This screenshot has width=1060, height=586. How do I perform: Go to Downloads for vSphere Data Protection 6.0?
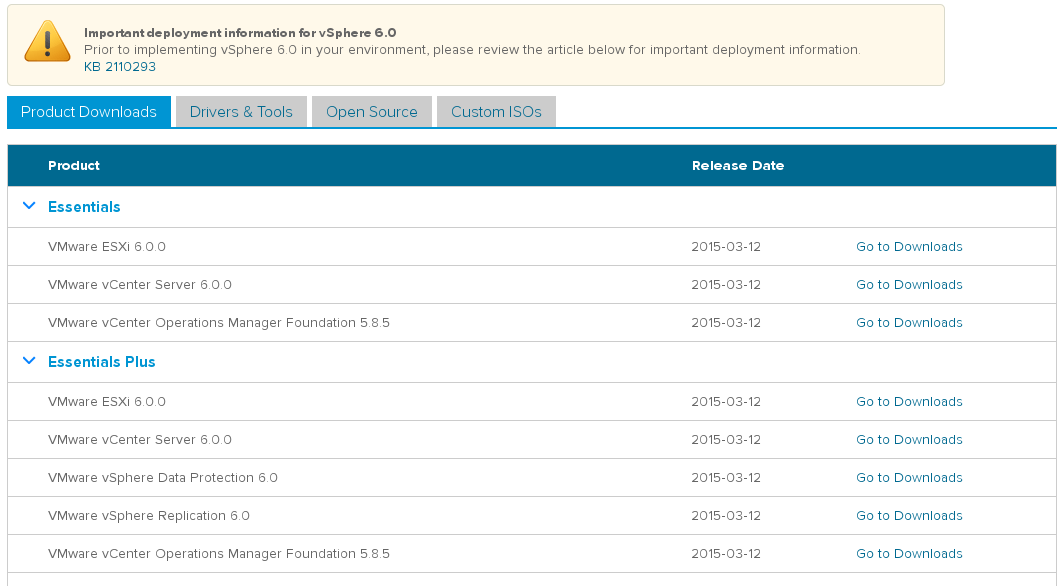click(909, 477)
